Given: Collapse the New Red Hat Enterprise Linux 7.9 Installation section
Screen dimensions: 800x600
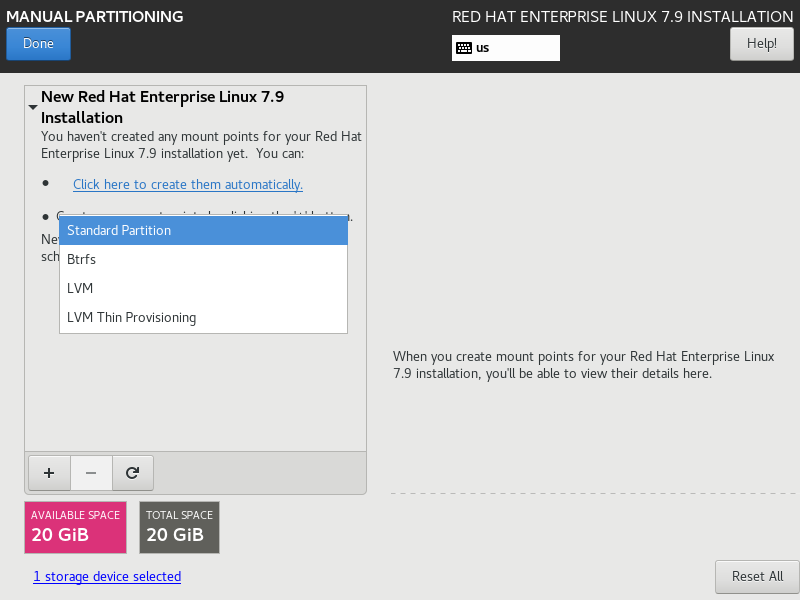Looking at the screenshot, I should click(33, 107).
